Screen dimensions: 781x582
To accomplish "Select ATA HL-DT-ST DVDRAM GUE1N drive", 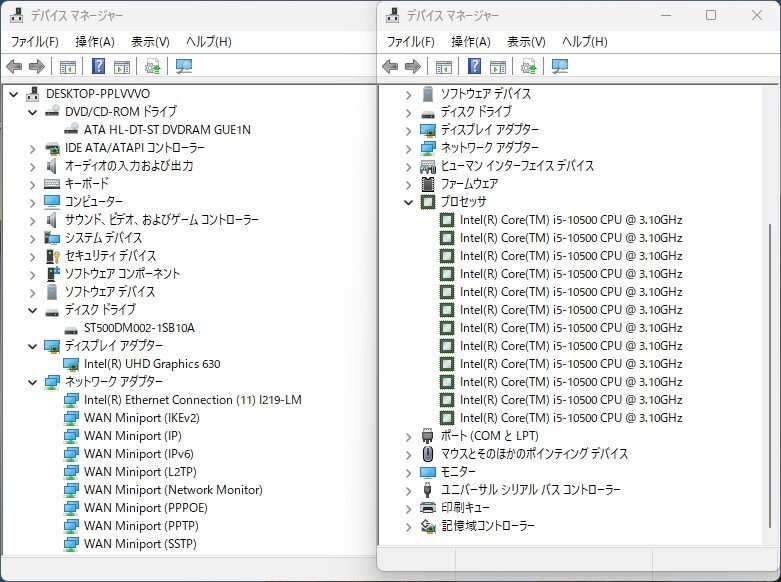I will point(167,130).
